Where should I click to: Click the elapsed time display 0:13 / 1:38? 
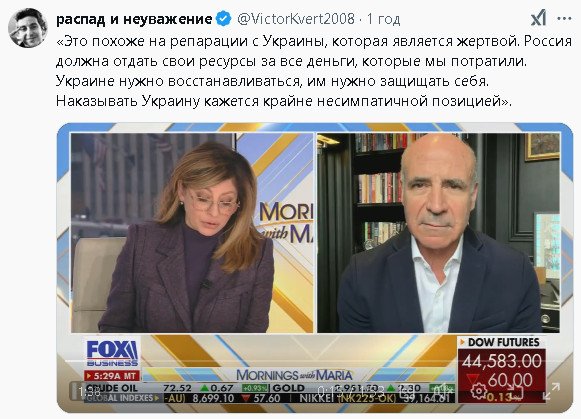350,391
